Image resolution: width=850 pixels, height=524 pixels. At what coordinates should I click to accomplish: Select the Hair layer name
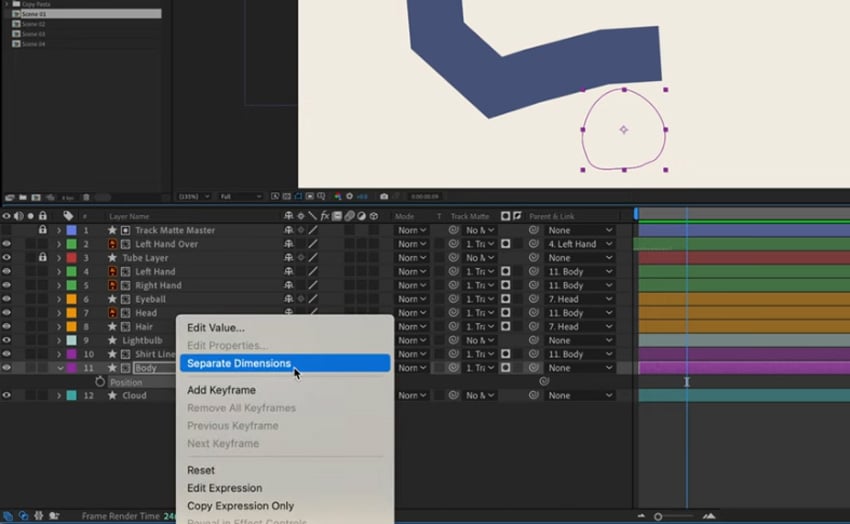tap(144, 327)
